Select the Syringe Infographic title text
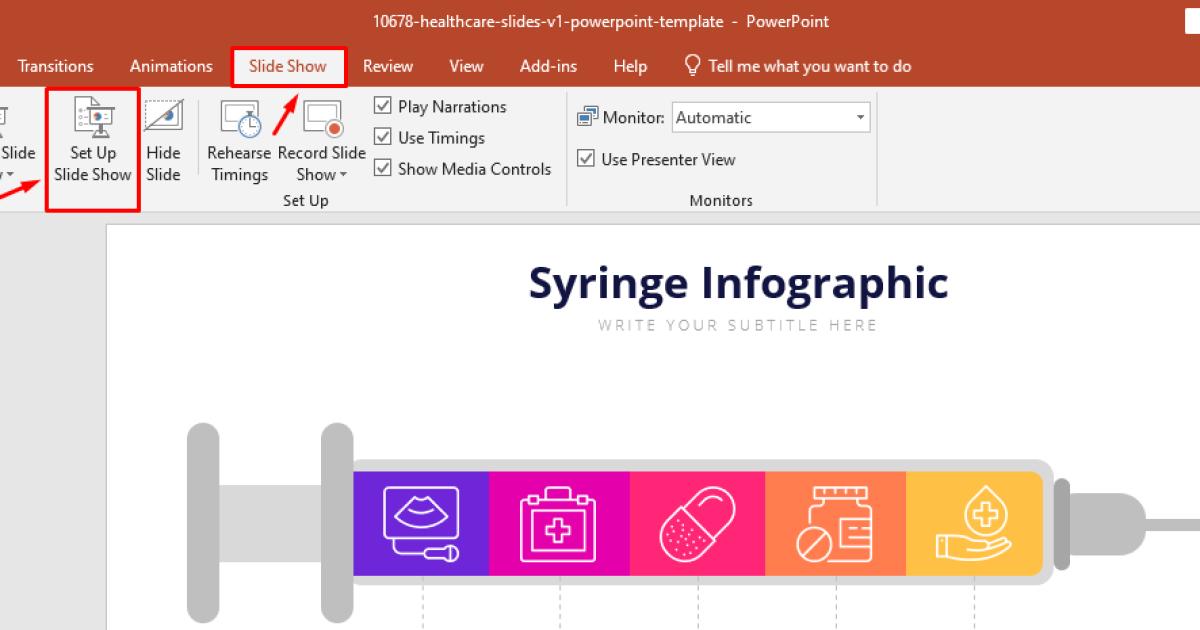Screen dimensions: 1200x630 pos(737,283)
